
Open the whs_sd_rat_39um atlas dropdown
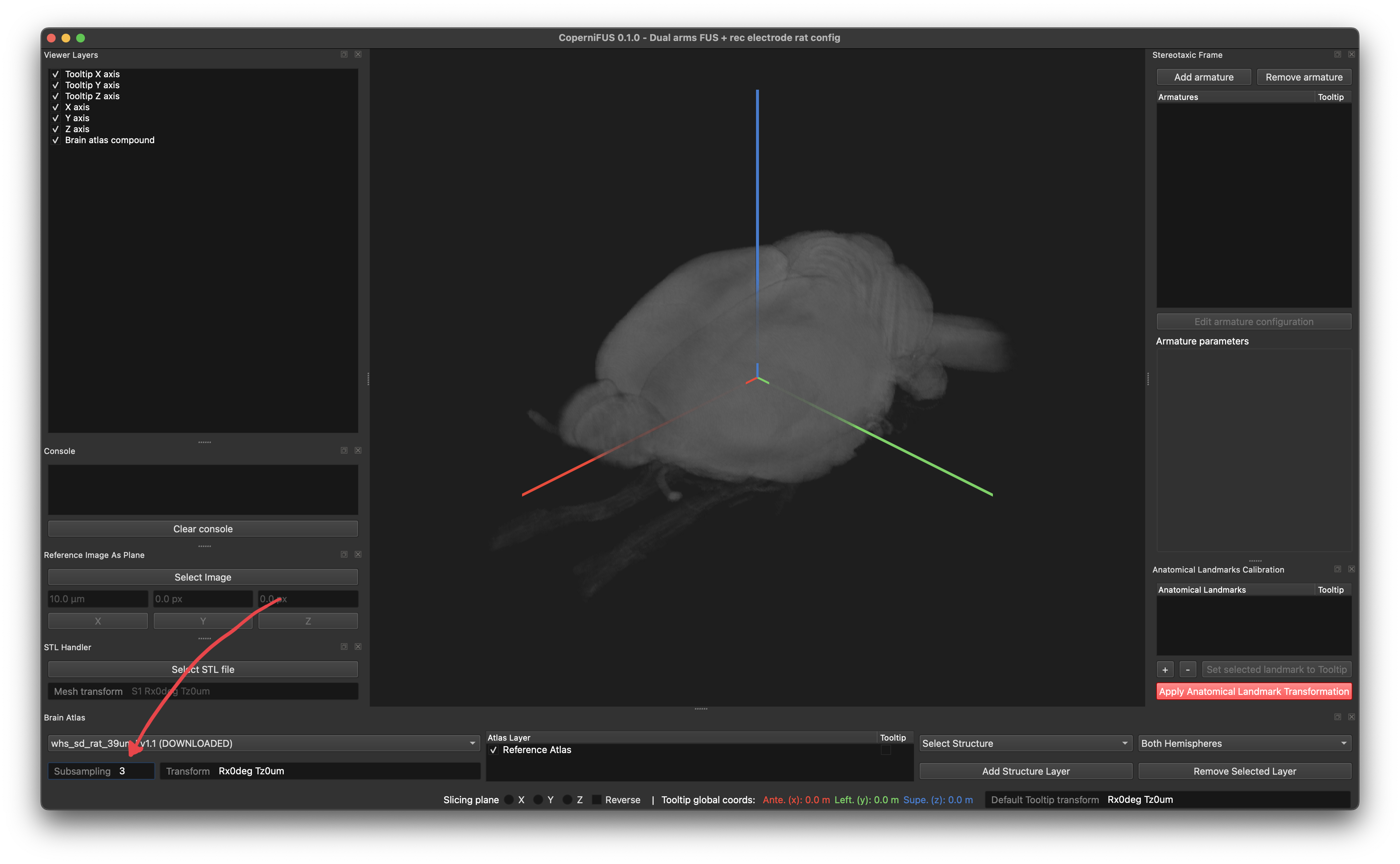click(264, 743)
